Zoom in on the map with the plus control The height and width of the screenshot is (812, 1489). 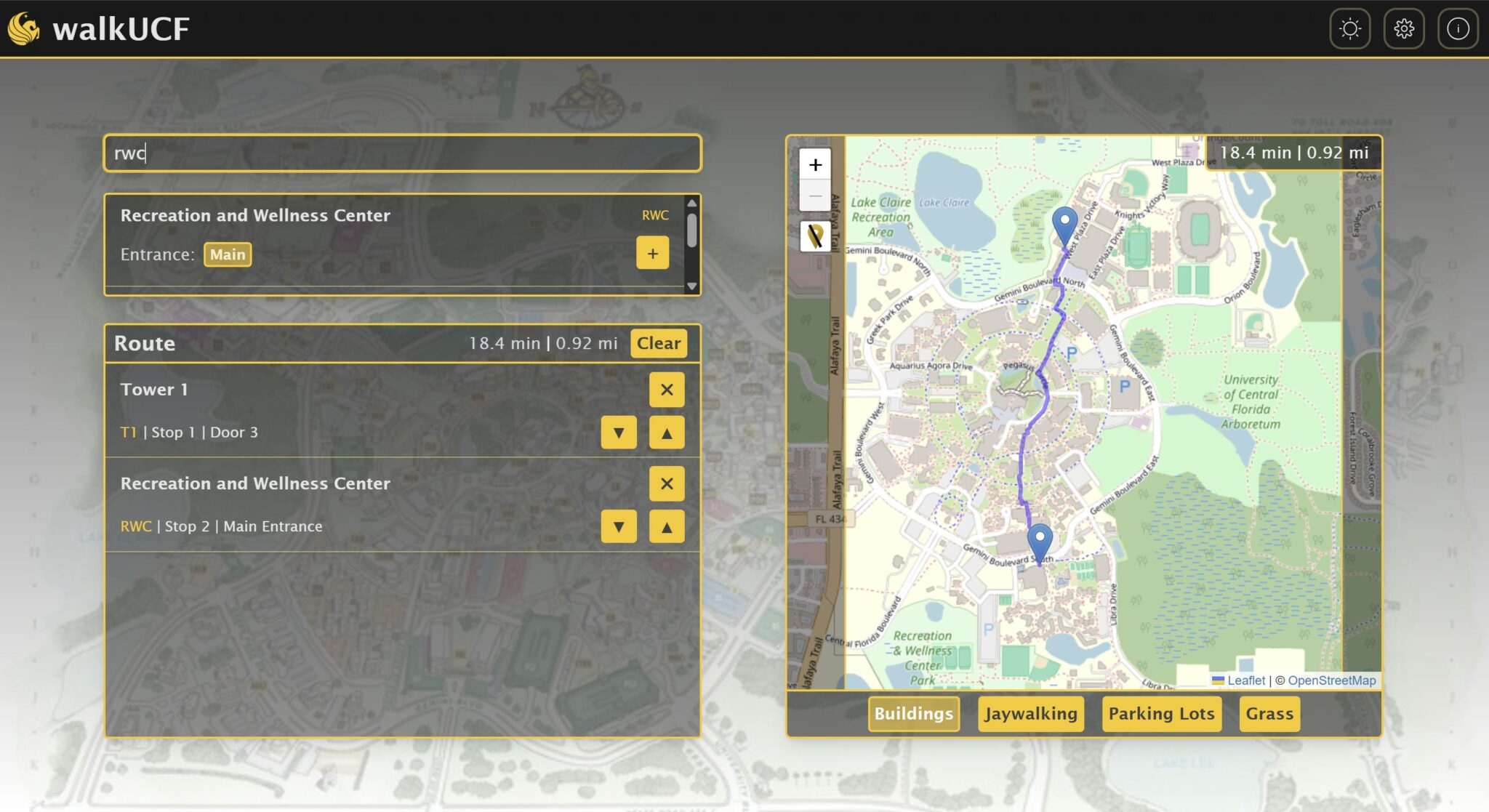point(815,165)
